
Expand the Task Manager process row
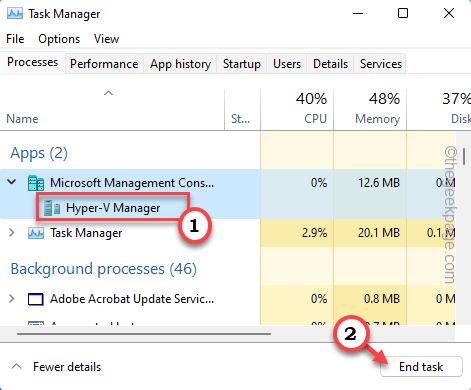tap(12, 232)
